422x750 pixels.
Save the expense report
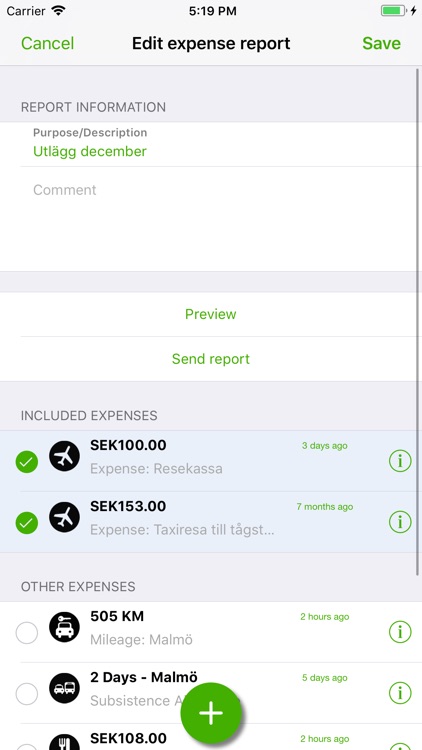click(381, 44)
